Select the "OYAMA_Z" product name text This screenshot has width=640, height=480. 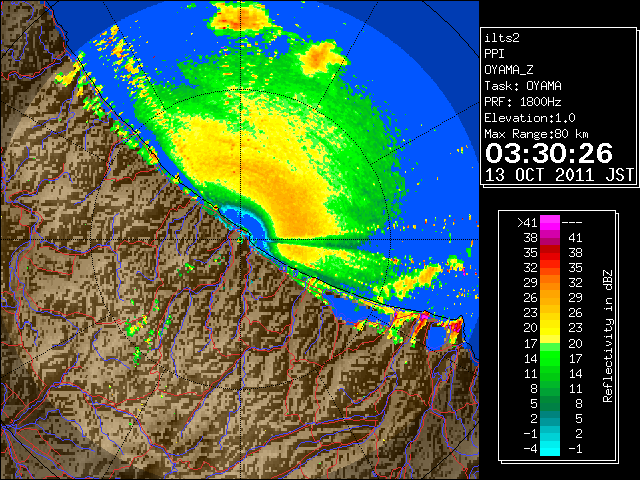point(509,70)
